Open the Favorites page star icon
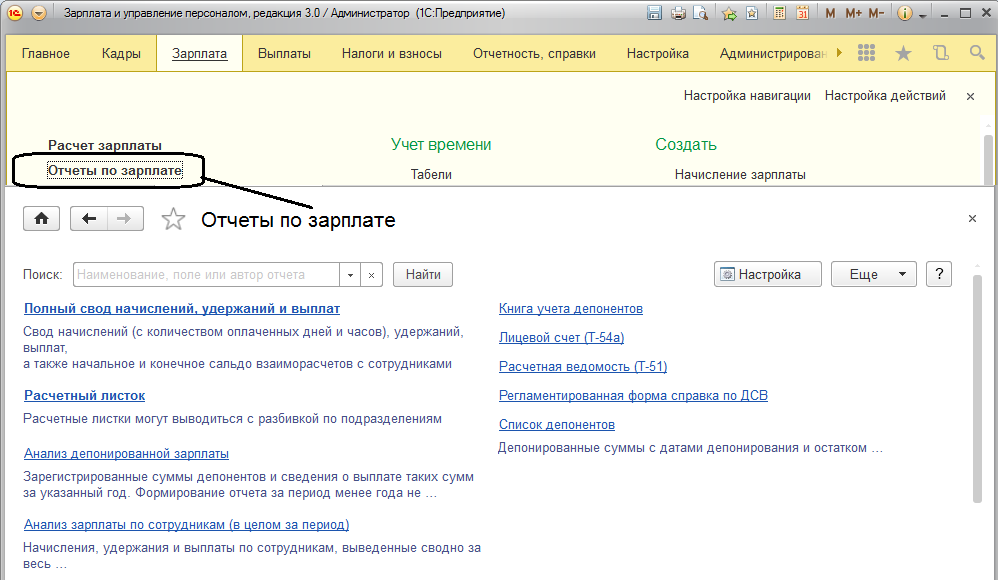998x580 pixels. 752,13
